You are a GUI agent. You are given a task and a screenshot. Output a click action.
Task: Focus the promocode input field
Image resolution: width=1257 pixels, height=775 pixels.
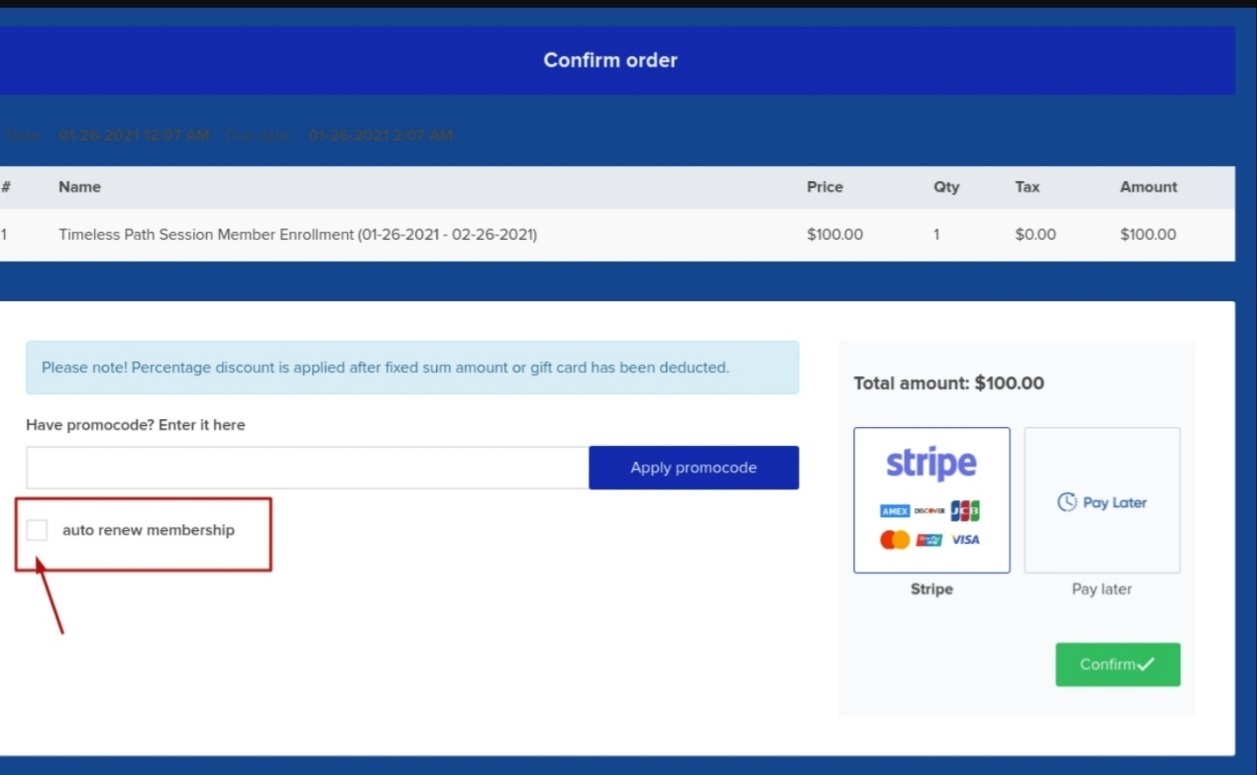pos(307,468)
